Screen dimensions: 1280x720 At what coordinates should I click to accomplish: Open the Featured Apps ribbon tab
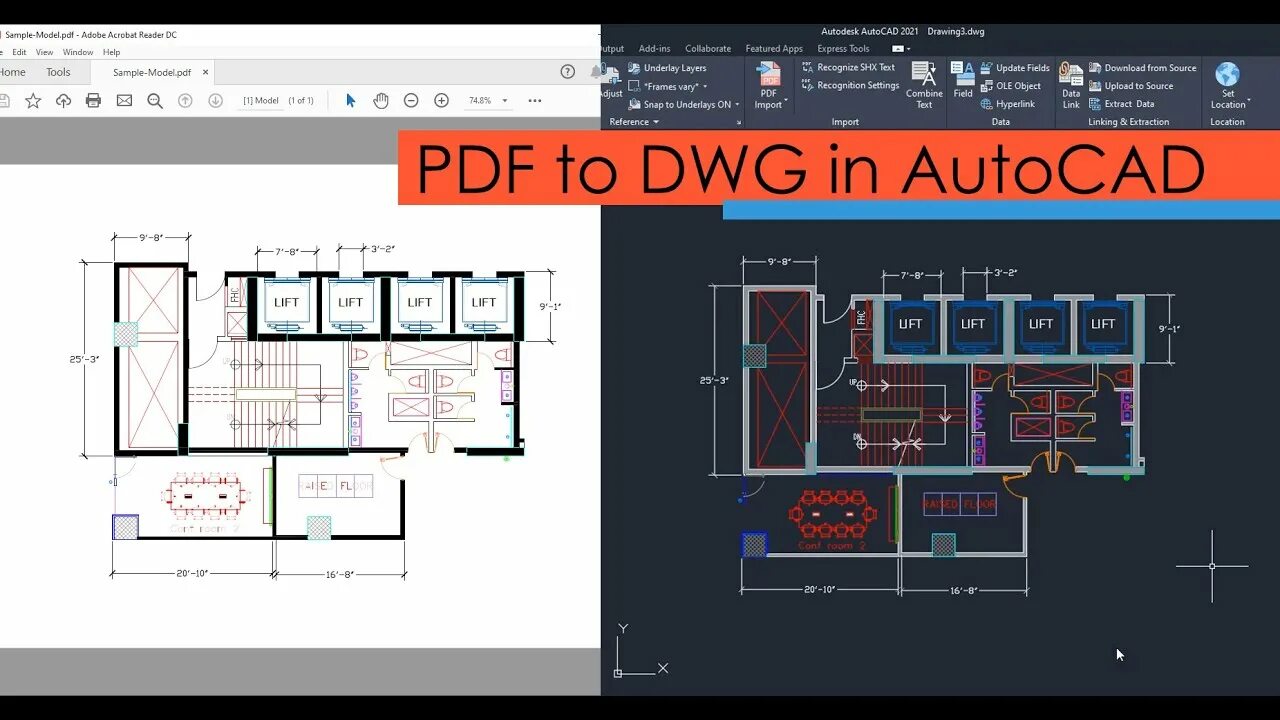(x=774, y=48)
